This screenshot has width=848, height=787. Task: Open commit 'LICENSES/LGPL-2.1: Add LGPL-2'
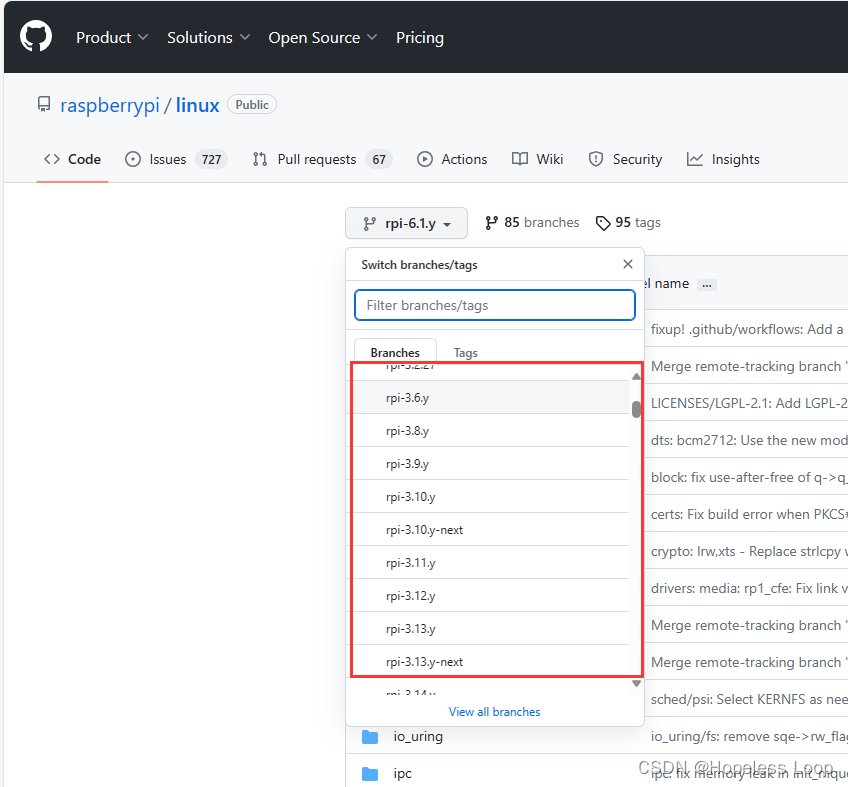(x=748, y=403)
